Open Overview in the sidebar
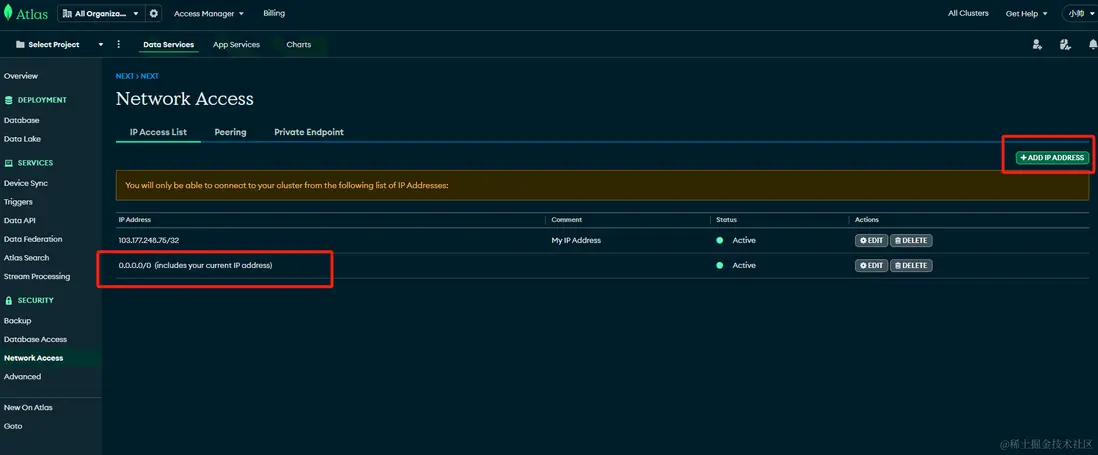 [x=21, y=76]
